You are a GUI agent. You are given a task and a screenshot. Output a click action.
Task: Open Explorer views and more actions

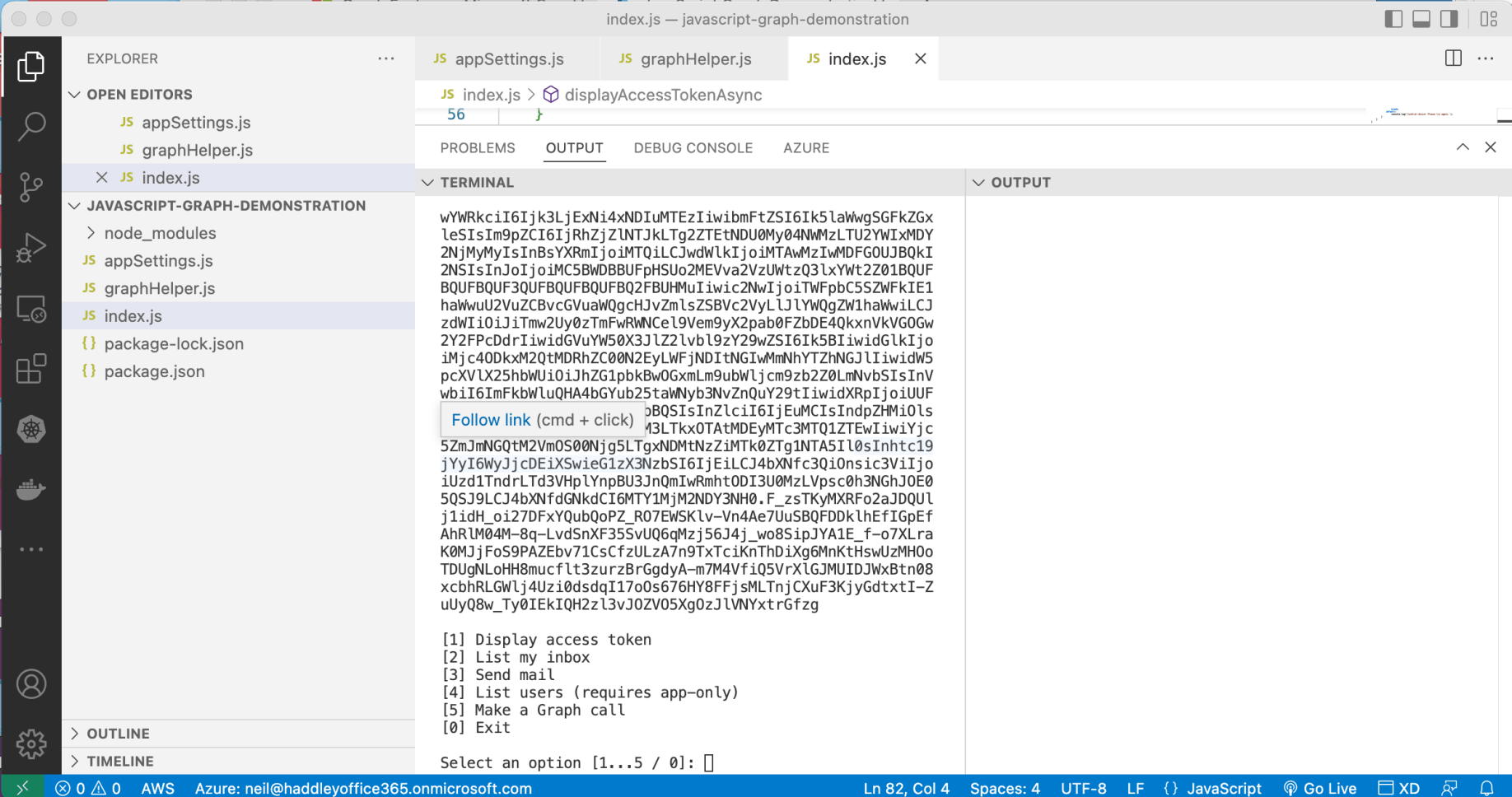(386, 58)
